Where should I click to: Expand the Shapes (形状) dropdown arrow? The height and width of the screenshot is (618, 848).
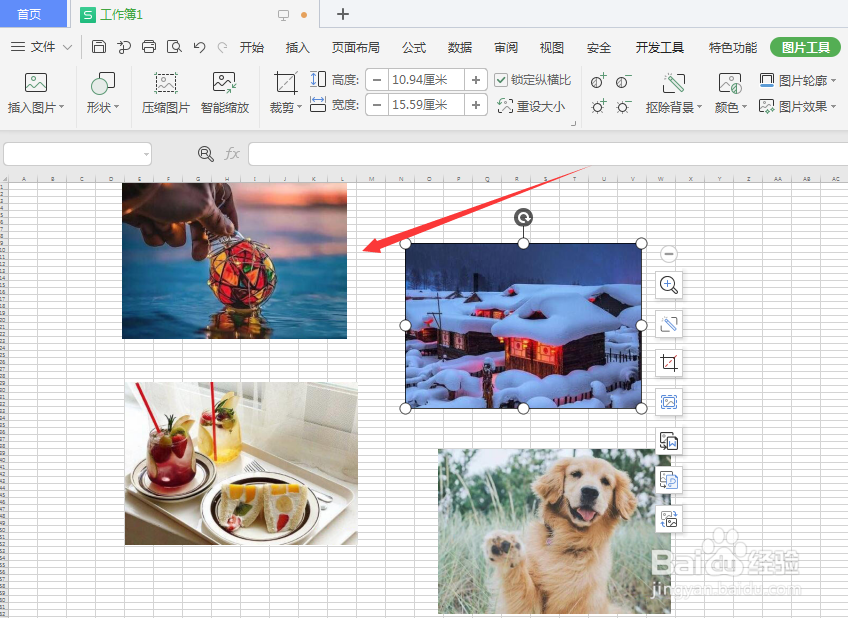click(x=116, y=107)
